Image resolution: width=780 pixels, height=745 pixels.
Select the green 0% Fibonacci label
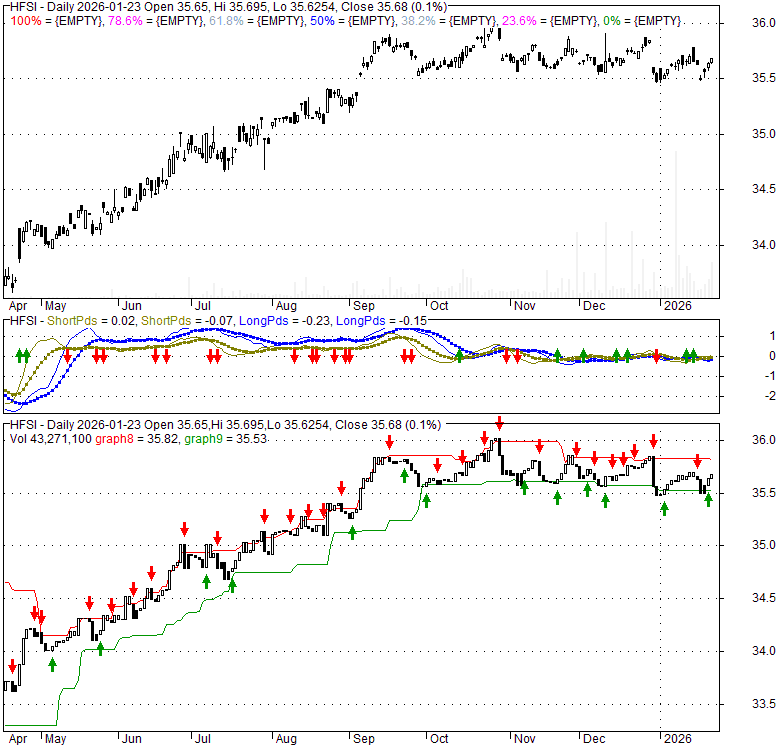[611, 21]
